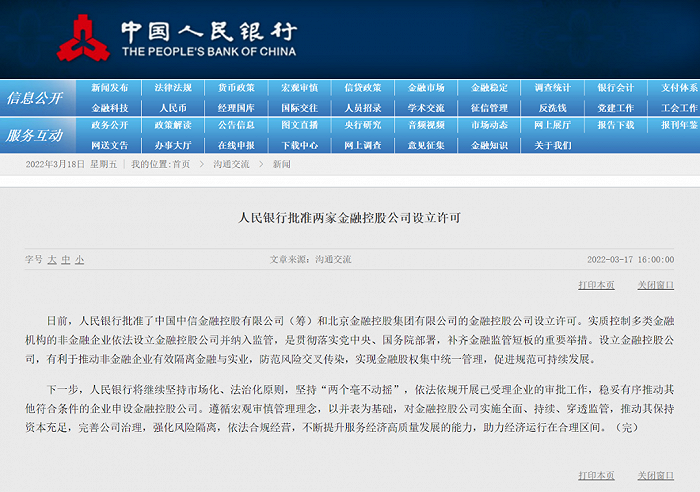Click the timestamp 2022-03-17 16:00:00

coord(630,259)
